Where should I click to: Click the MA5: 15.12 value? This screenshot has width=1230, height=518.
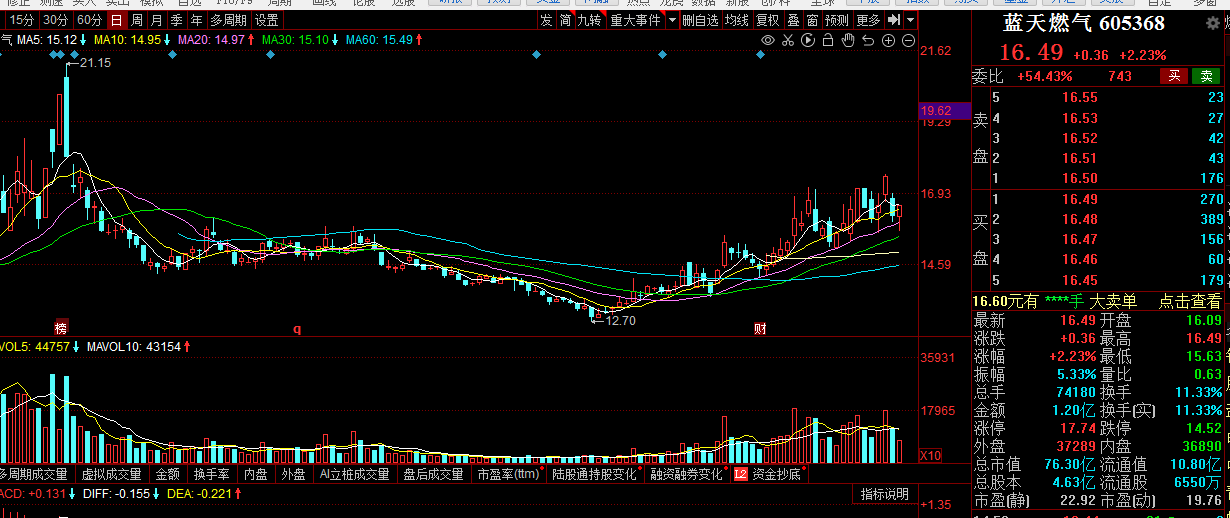[45, 40]
